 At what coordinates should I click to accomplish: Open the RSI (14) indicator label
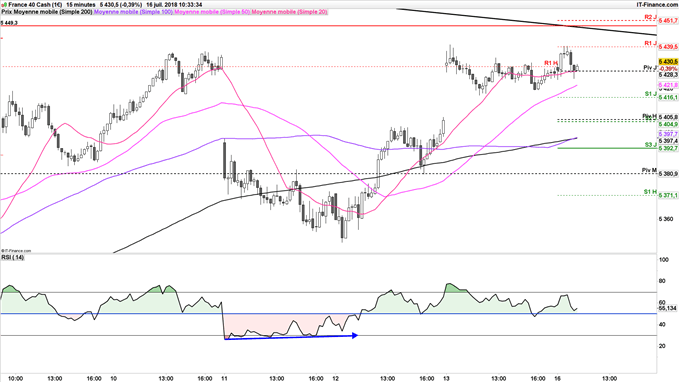coord(13,258)
